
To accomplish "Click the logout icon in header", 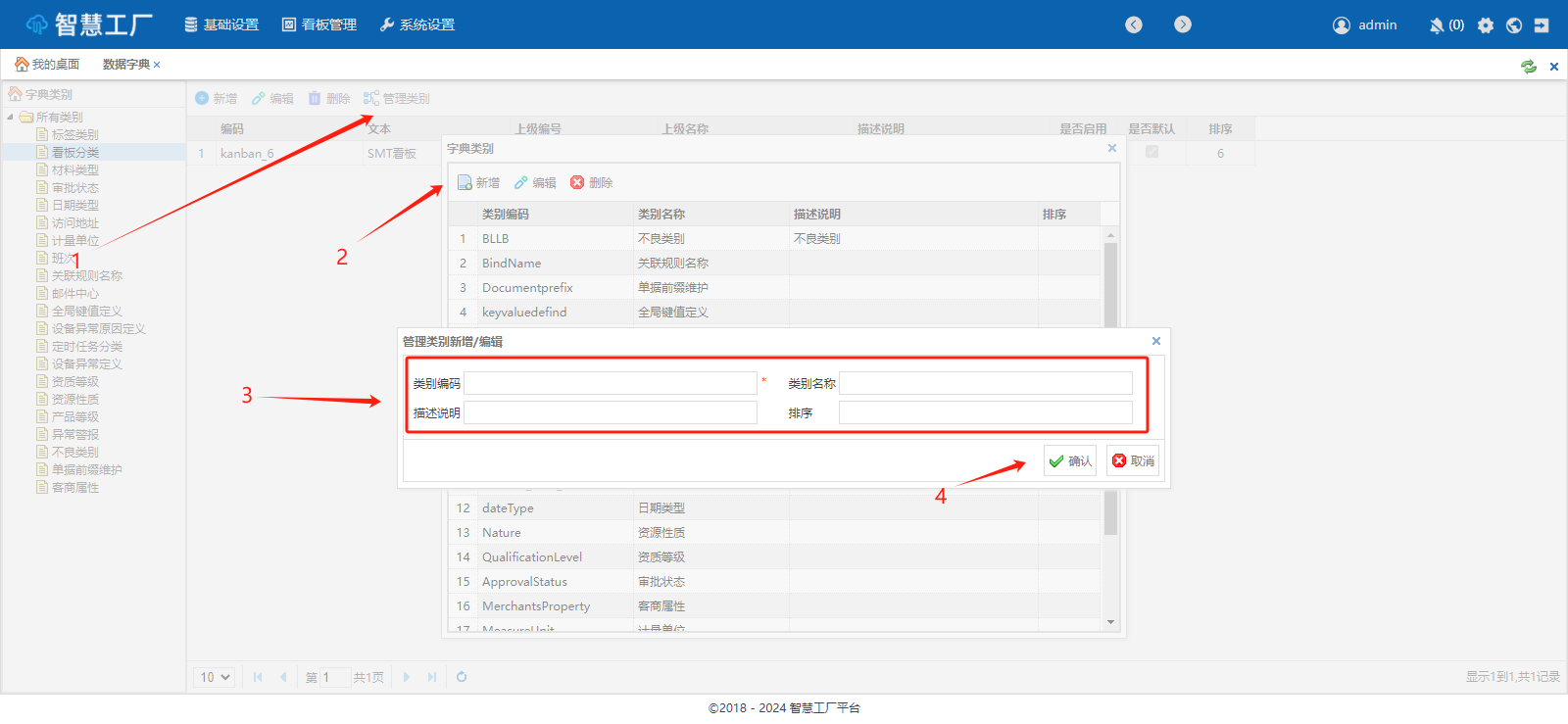I will coord(1542,25).
